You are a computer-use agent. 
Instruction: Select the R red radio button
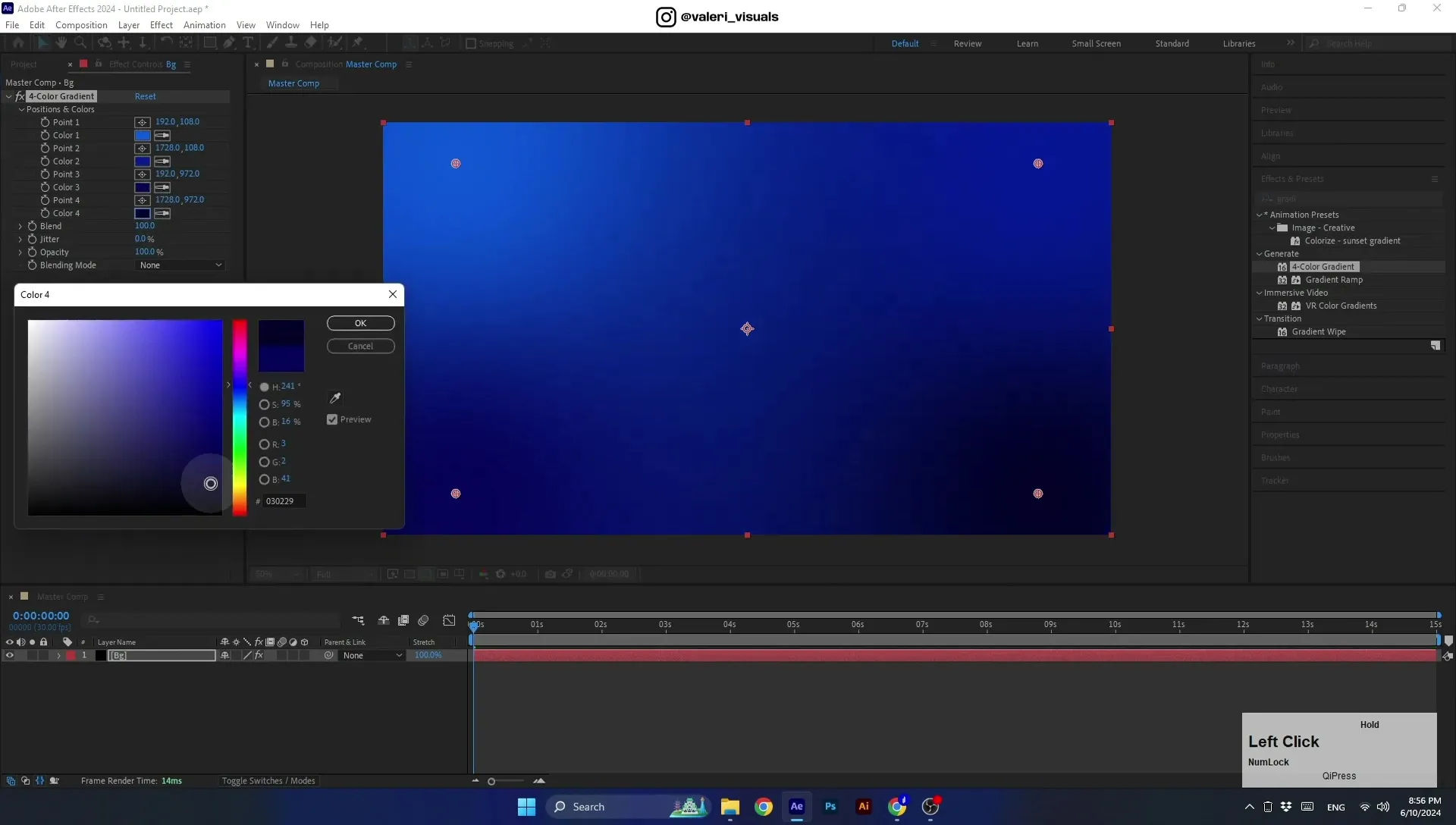[x=264, y=444]
